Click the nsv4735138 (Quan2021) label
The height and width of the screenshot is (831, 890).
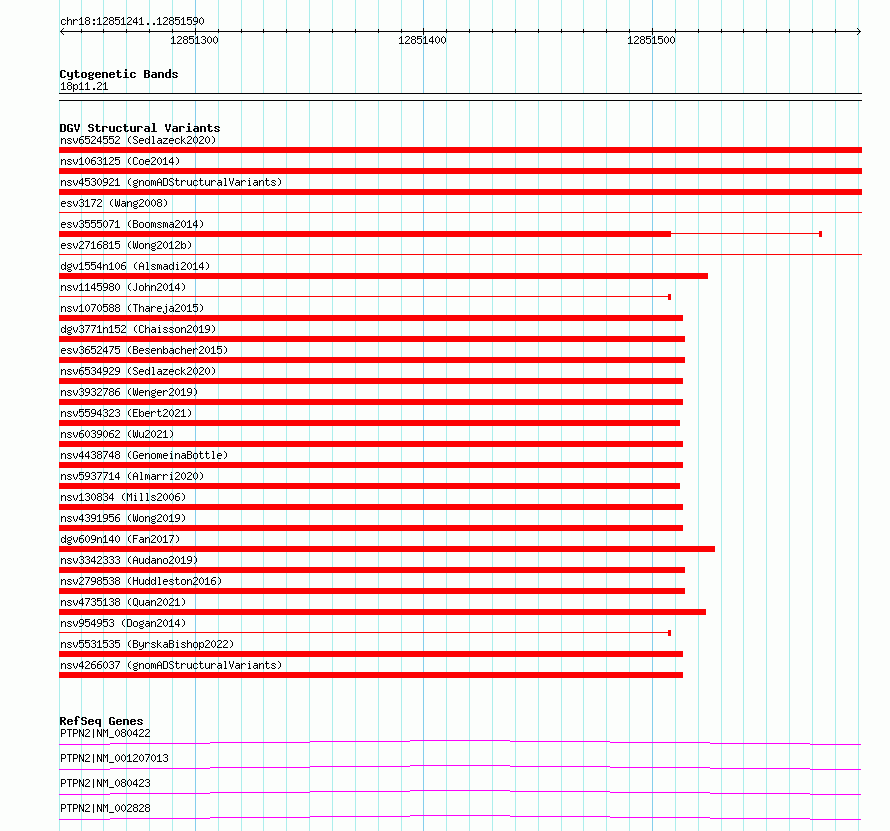point(123,602)
